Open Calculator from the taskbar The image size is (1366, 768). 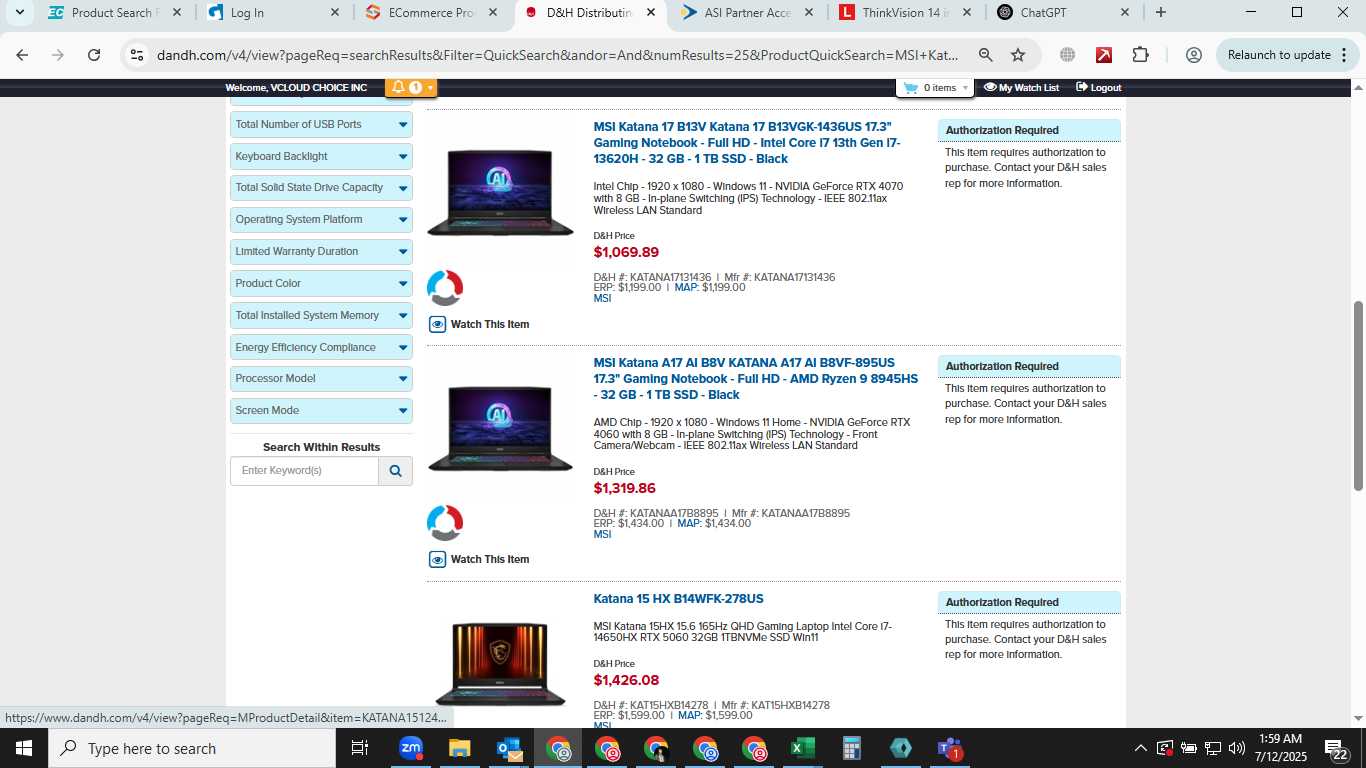pos(852,748)
